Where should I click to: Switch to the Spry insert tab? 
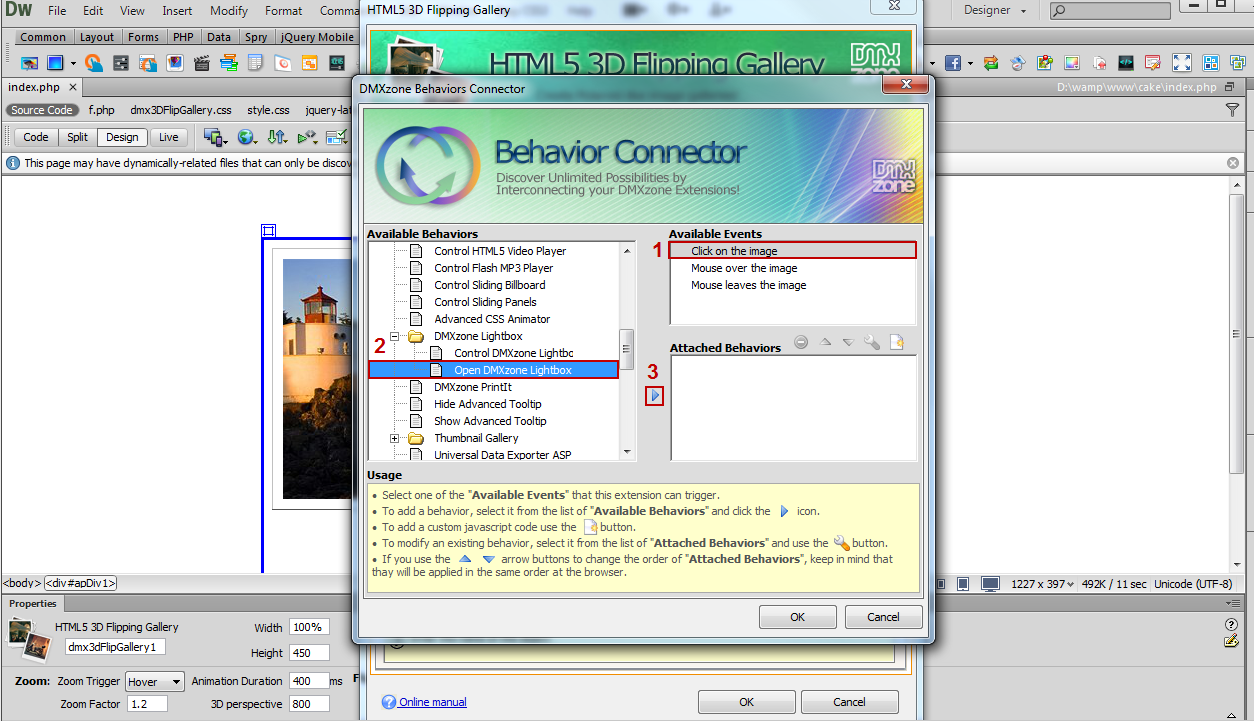(255, 37)
